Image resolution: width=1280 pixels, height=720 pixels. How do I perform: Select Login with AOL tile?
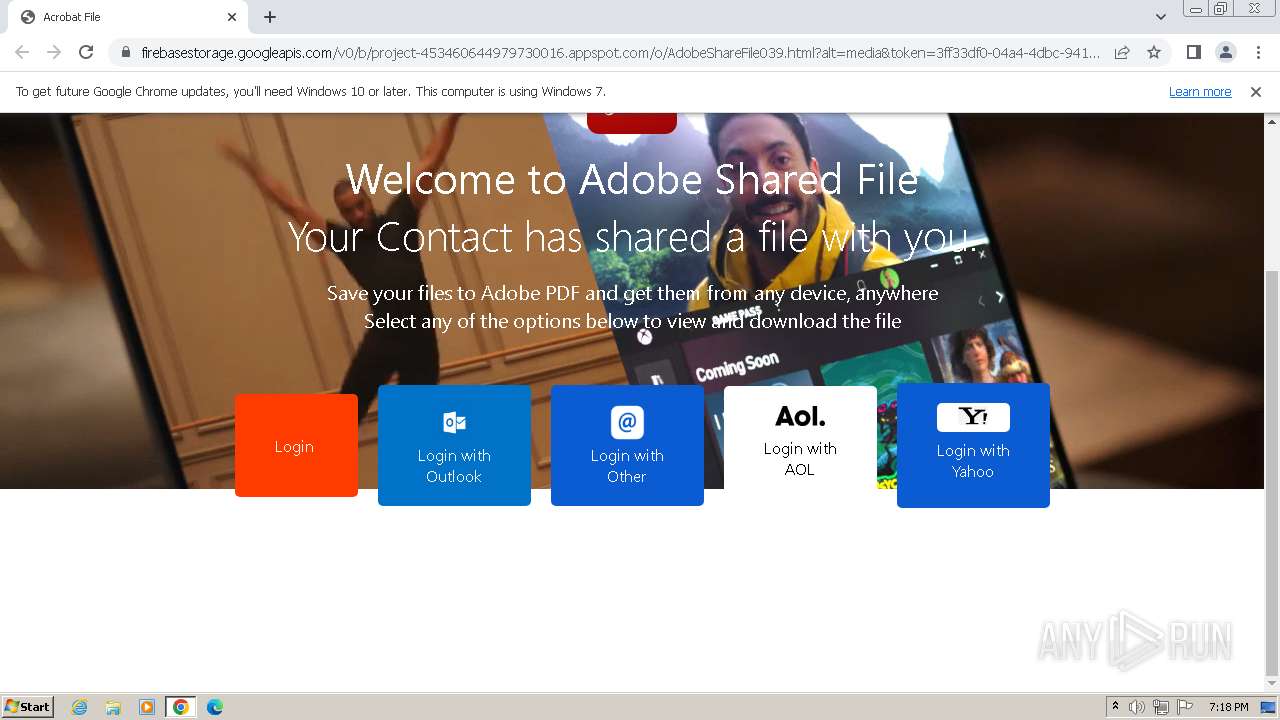coord(800,438)
